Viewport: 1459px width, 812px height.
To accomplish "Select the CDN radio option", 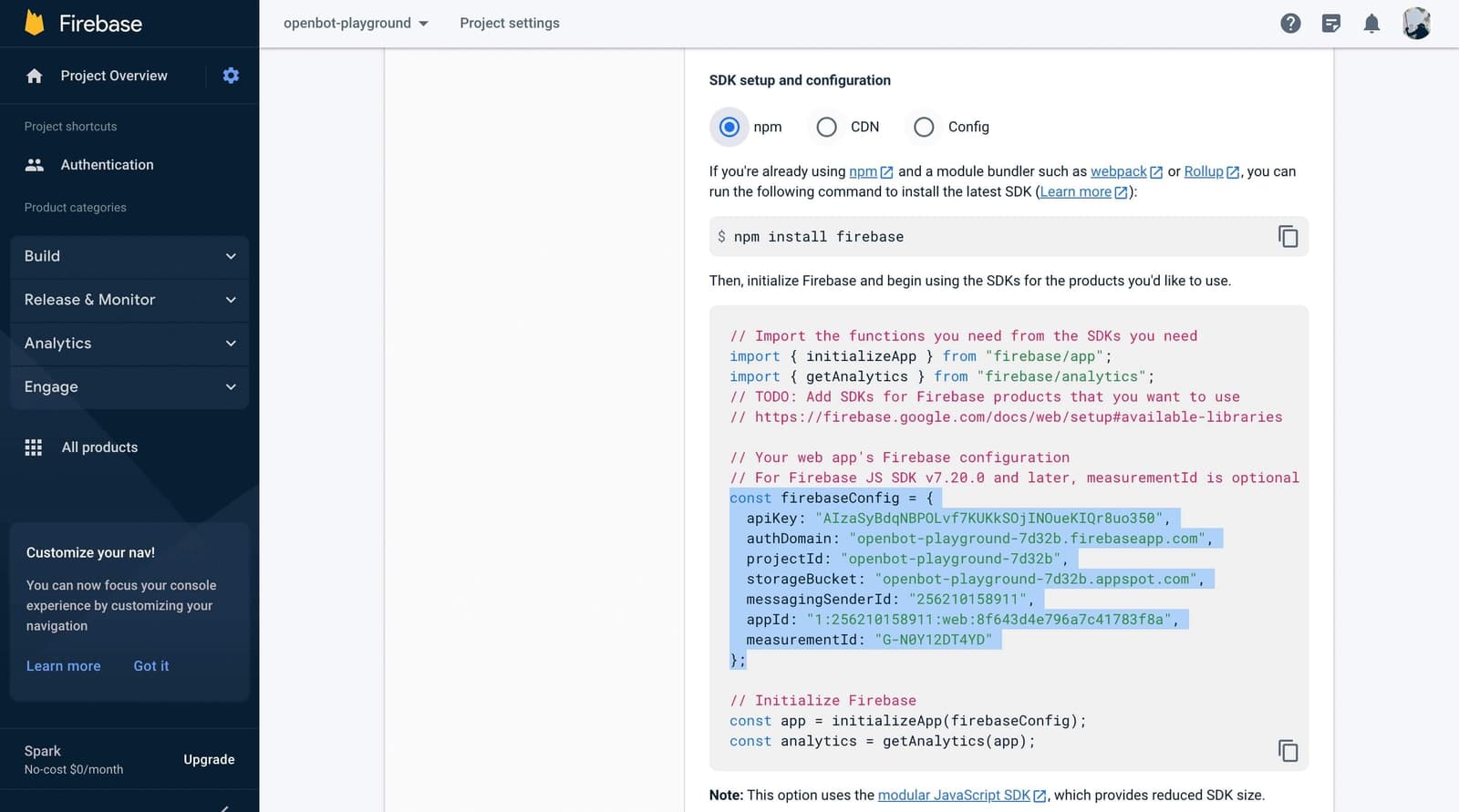I will point(826,127).
